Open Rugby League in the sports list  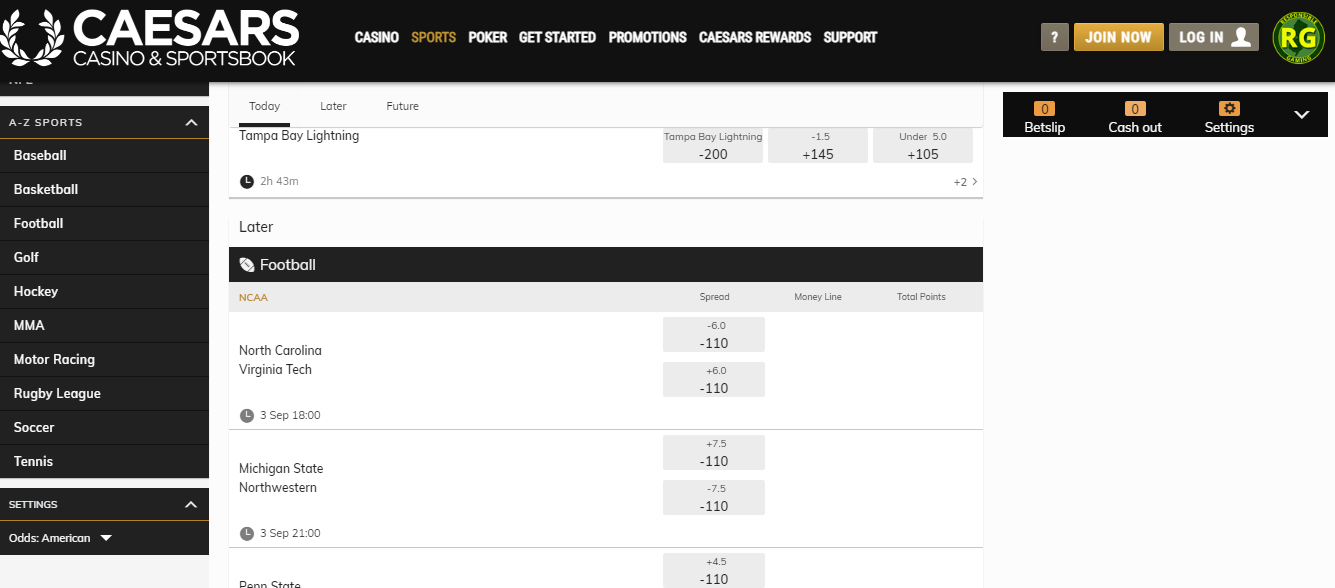pos(104,394)
